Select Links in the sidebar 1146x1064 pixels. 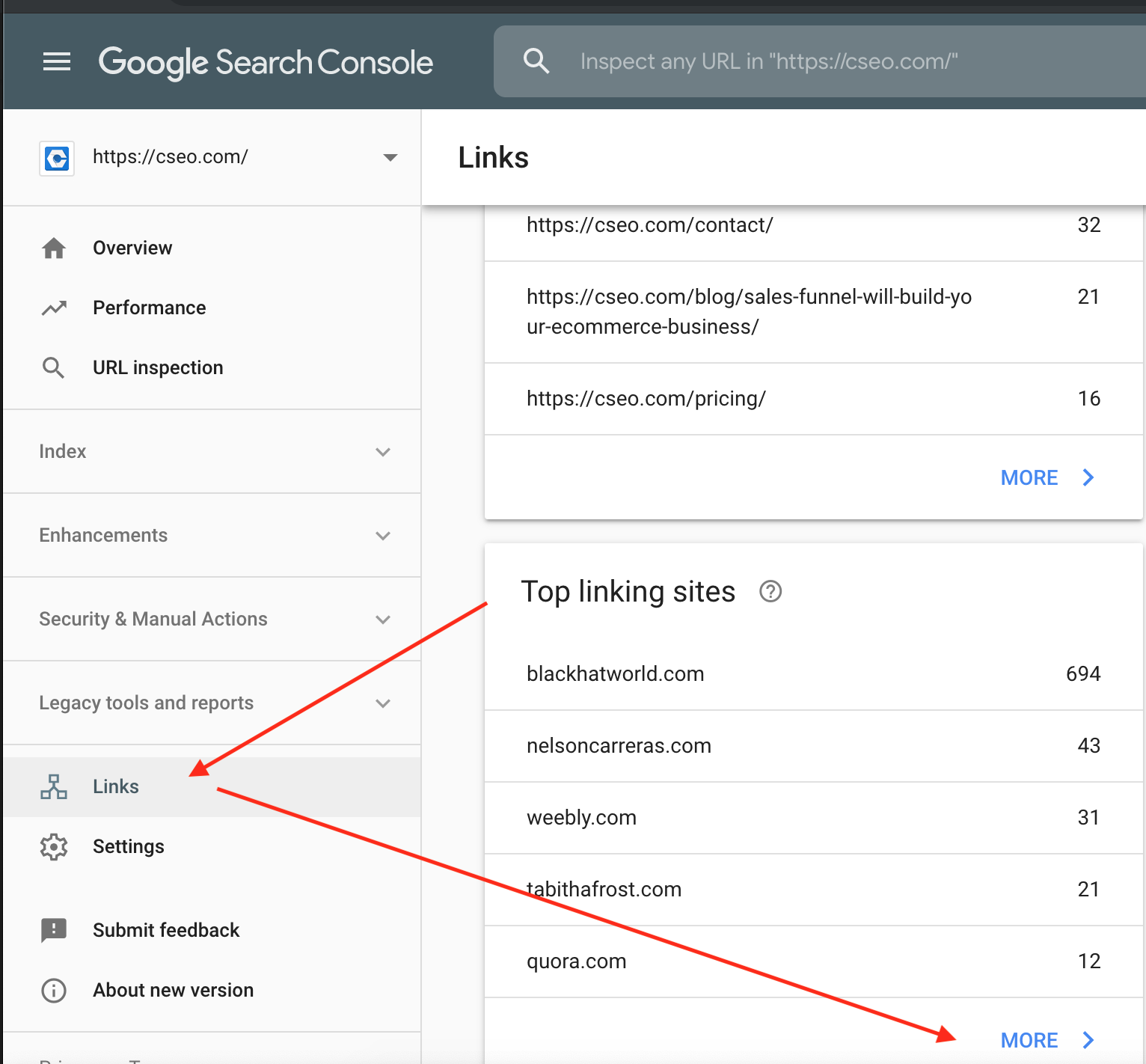pos(212,786)
